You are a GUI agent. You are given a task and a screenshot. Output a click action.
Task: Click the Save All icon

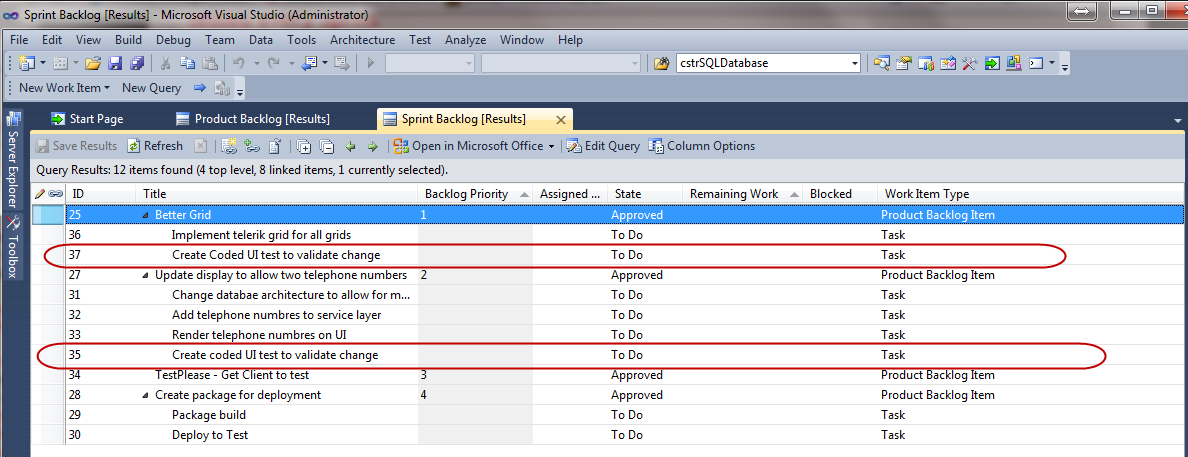tap(134, 63)
